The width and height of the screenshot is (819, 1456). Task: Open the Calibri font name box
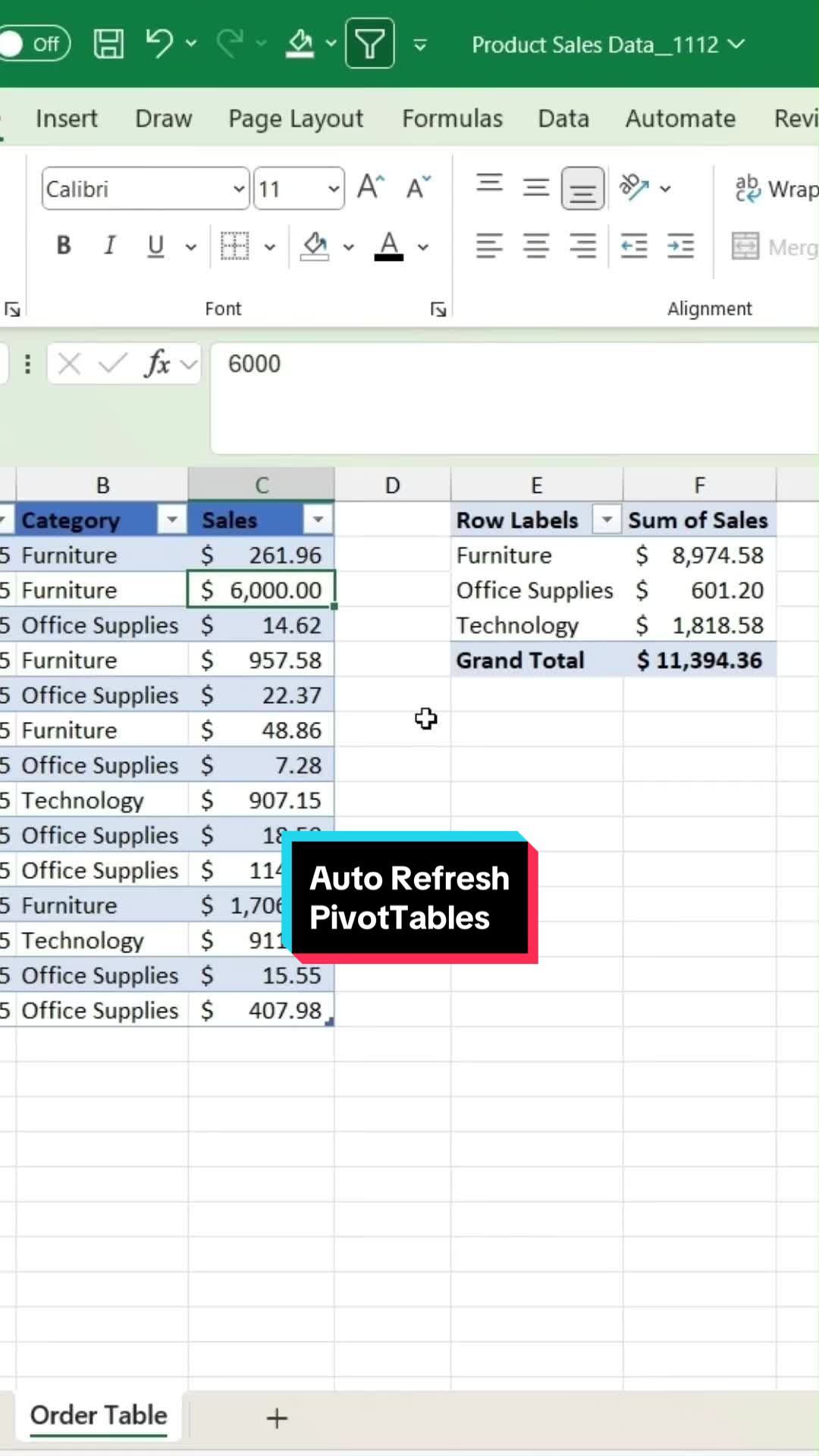pyautogui.click(x=146, y=188)
